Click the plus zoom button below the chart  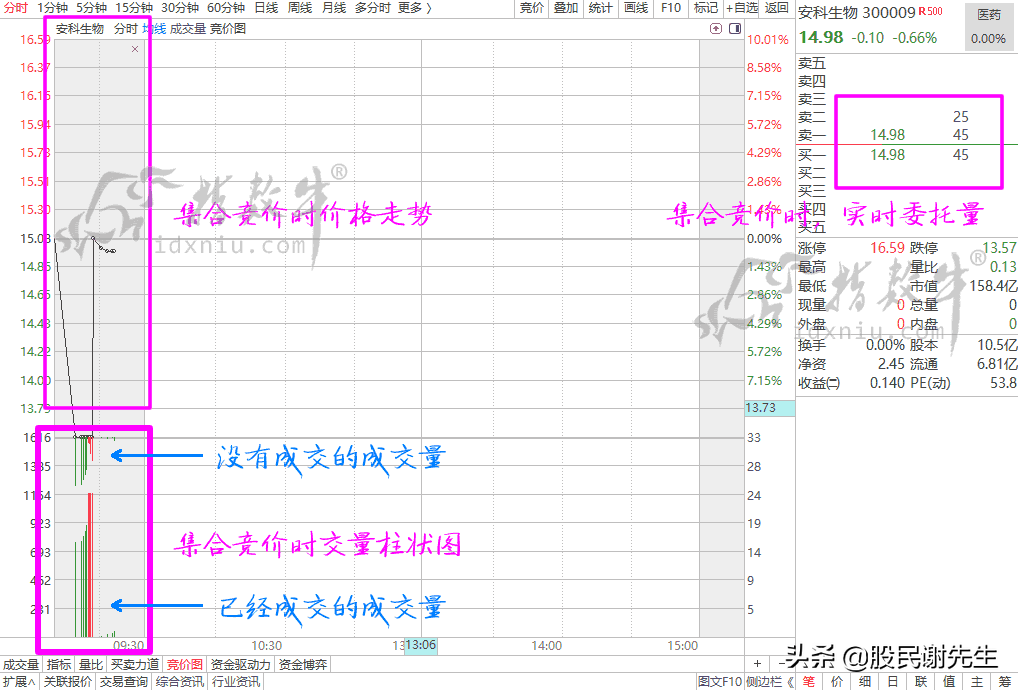tap(757, 663)
